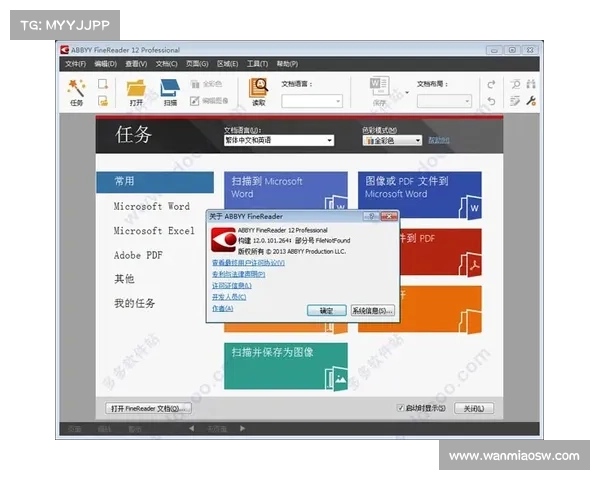This screenshot has height=480, width=600.
Task: Select the Microsoft Excel task category
Action: click(x=153, y=231)
